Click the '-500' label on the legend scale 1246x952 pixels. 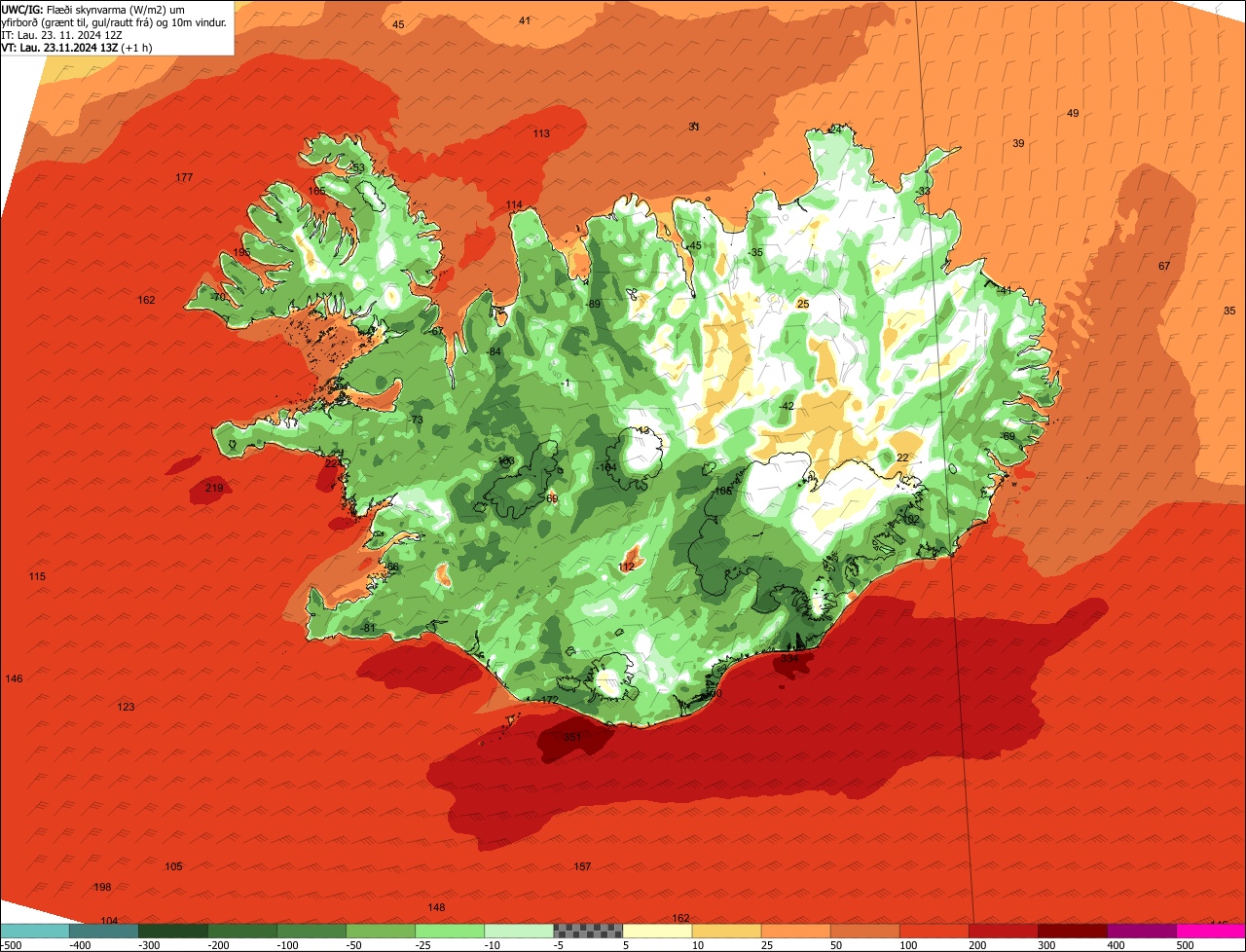tap(13, 945)
